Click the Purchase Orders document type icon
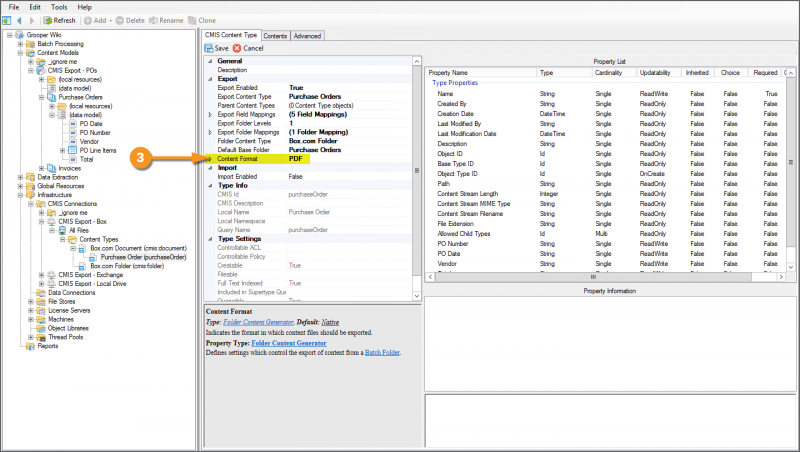 click(x=52, y=97)
